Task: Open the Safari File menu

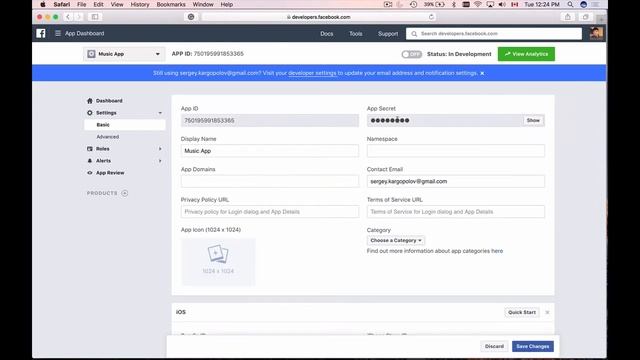Action: pyautogui.click(x=82, y=4)
